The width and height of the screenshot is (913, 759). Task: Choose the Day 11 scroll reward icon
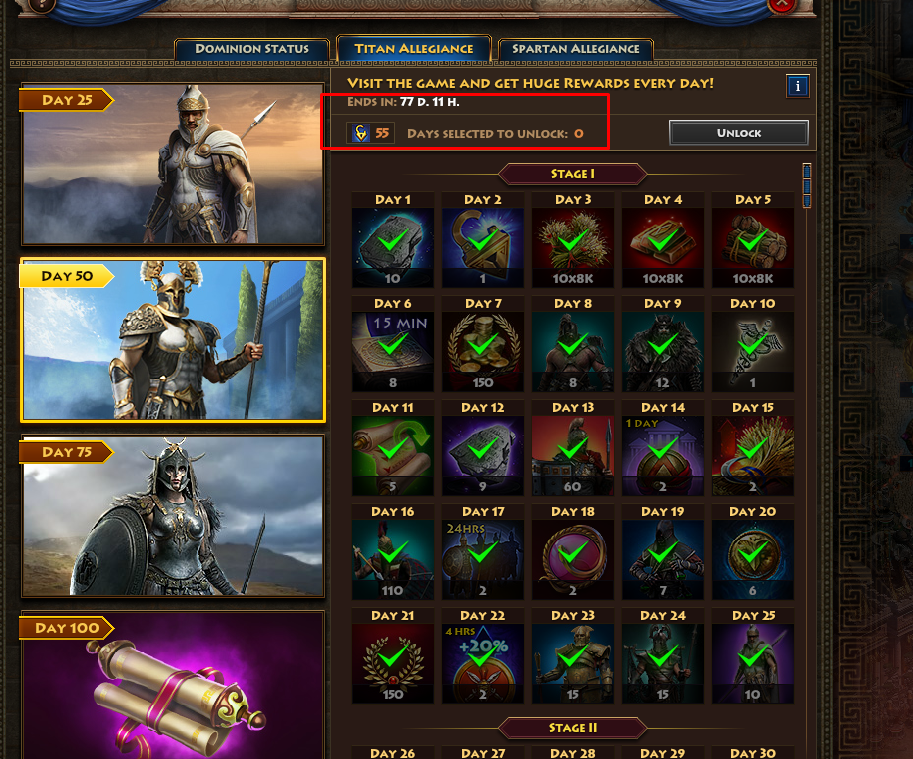[x=392, y=456]
